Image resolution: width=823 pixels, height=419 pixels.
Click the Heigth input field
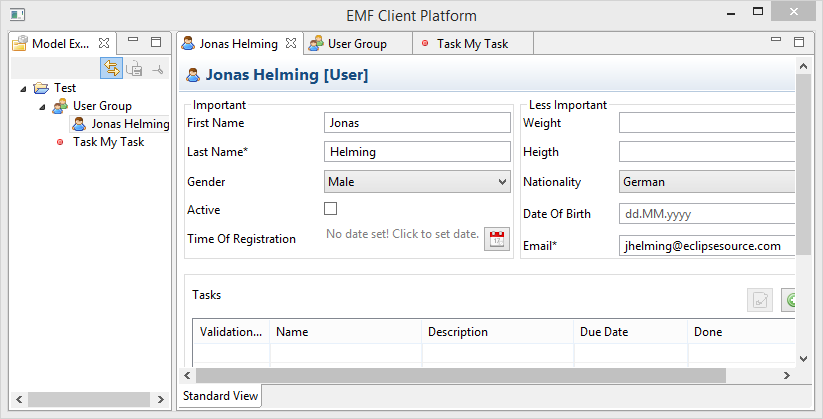coord(707,152)
